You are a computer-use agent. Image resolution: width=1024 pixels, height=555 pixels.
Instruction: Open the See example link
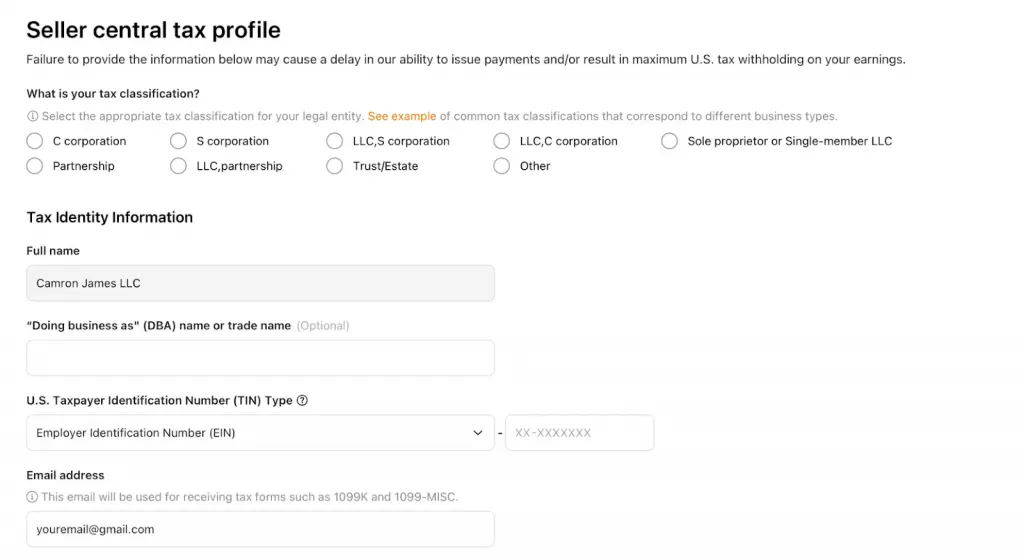[x=402, y=116]
